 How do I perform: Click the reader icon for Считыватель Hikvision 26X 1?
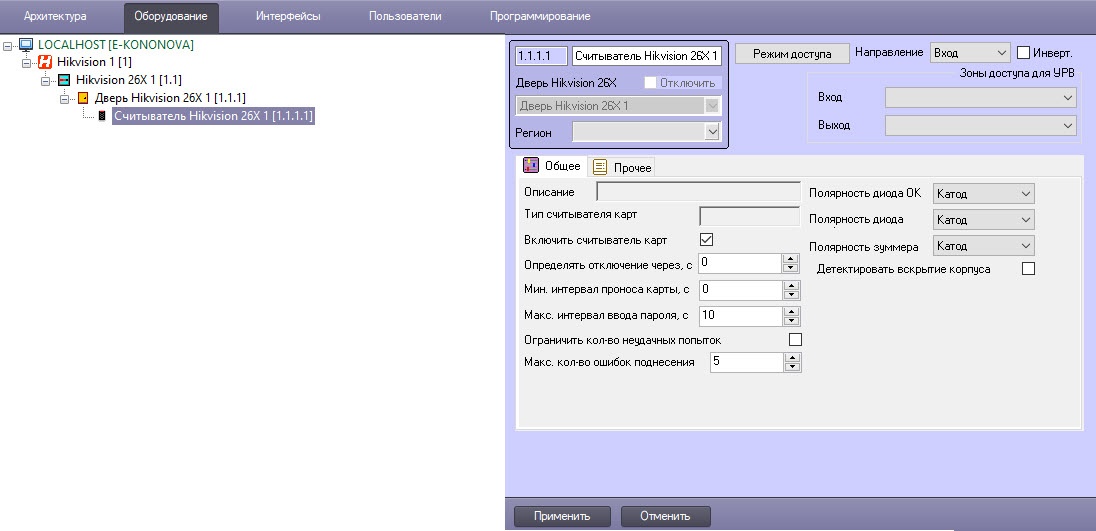pyautogui.click(x=102, y=116)
